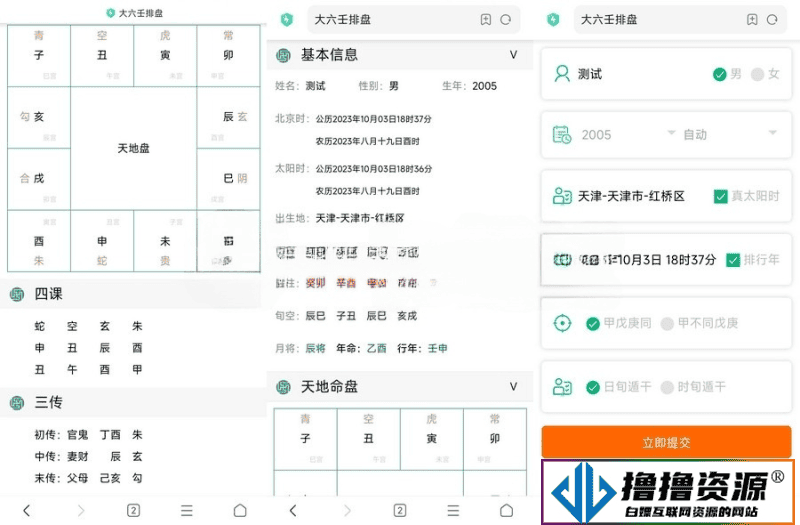Click the 天地命盘 section icon
The image size is (800, 525).
(x=283, y=387)
